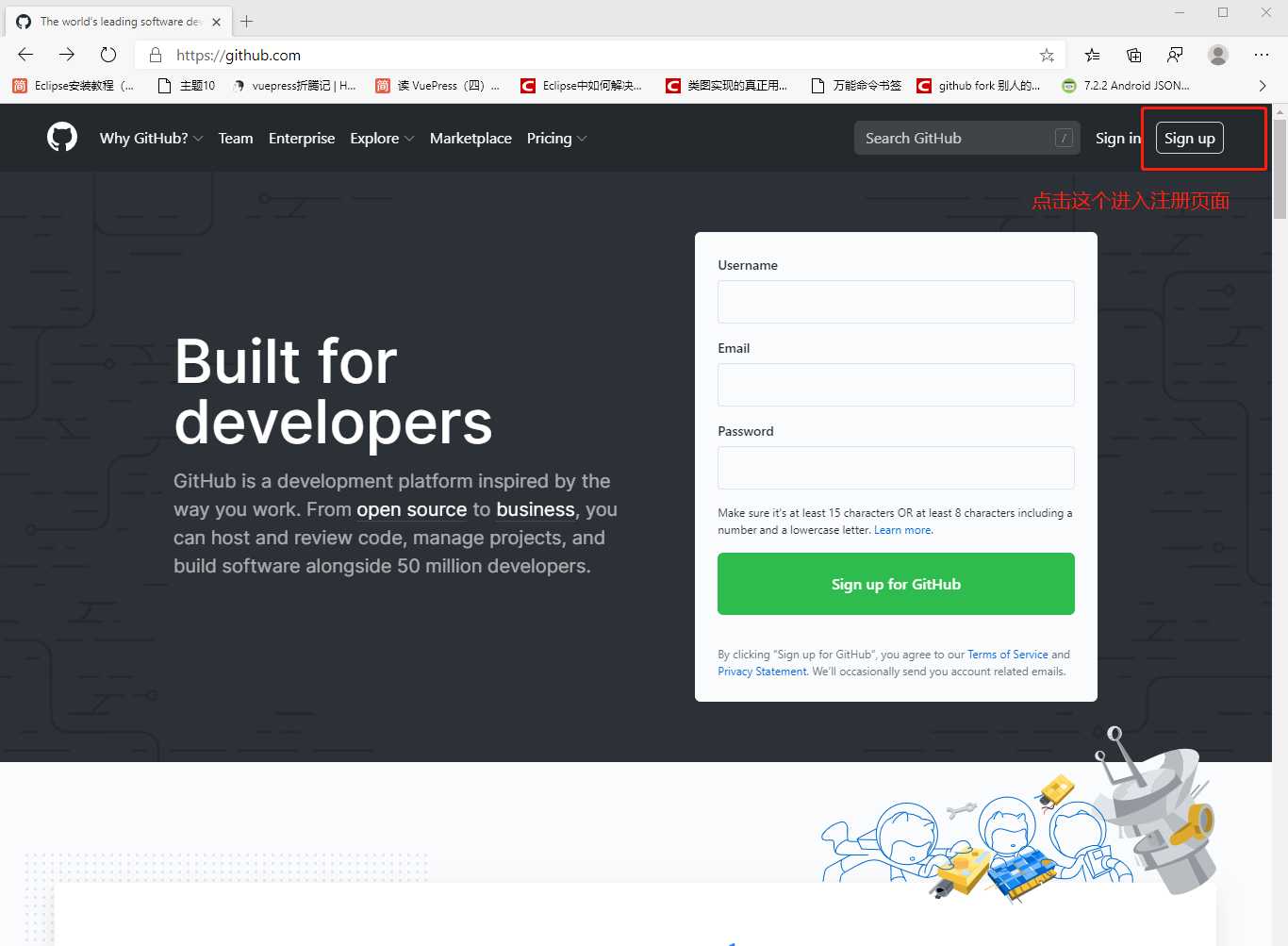Image resolution: width=1288 pixels, height=946 pixels.
Task: Focus the Password input field
Action: (x=896, y=468)
